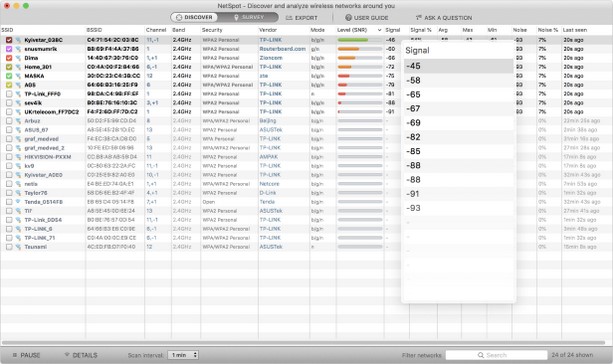Click the Ask a Question icon
This screenshot has width=613, height=364.
click(419, 18)
